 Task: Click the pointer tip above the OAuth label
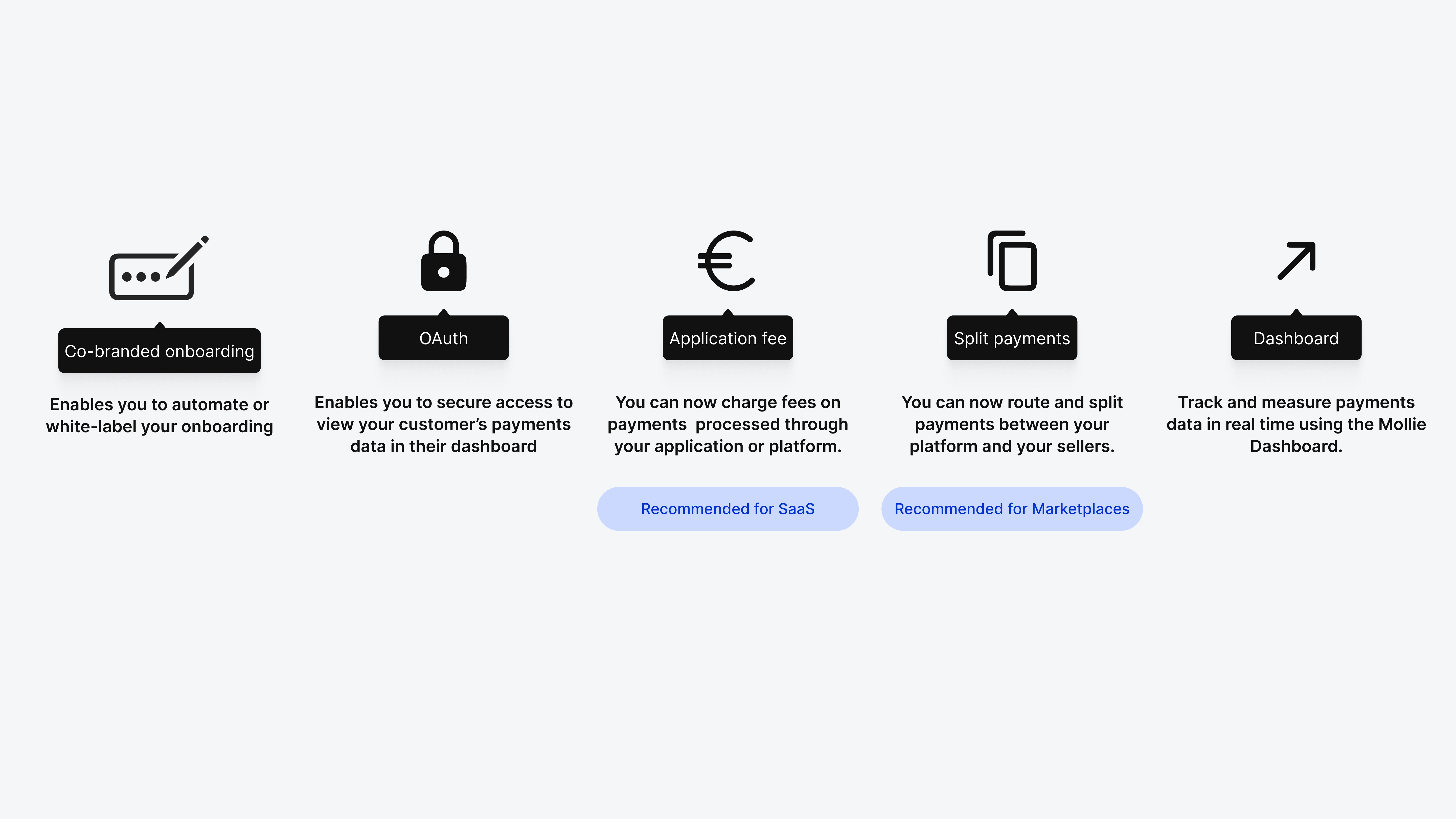tap(444, 312)
